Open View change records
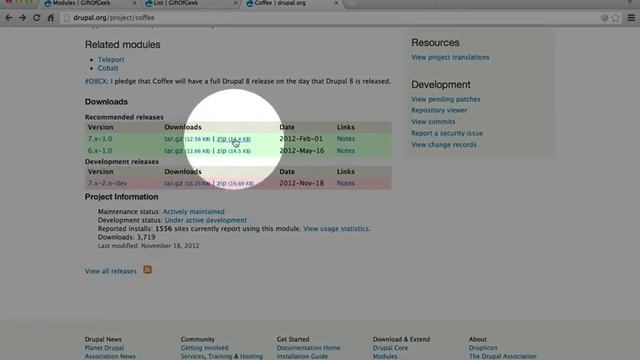 pyautogui.click(x=444, y=144)
